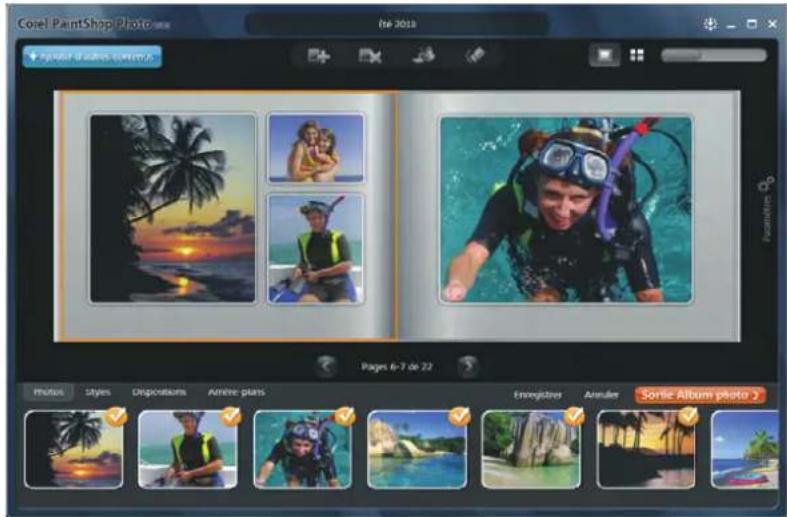Select the partially visible beach thumbnail
787x517 pixels.
pyautogui.click(x=745, y=449)
